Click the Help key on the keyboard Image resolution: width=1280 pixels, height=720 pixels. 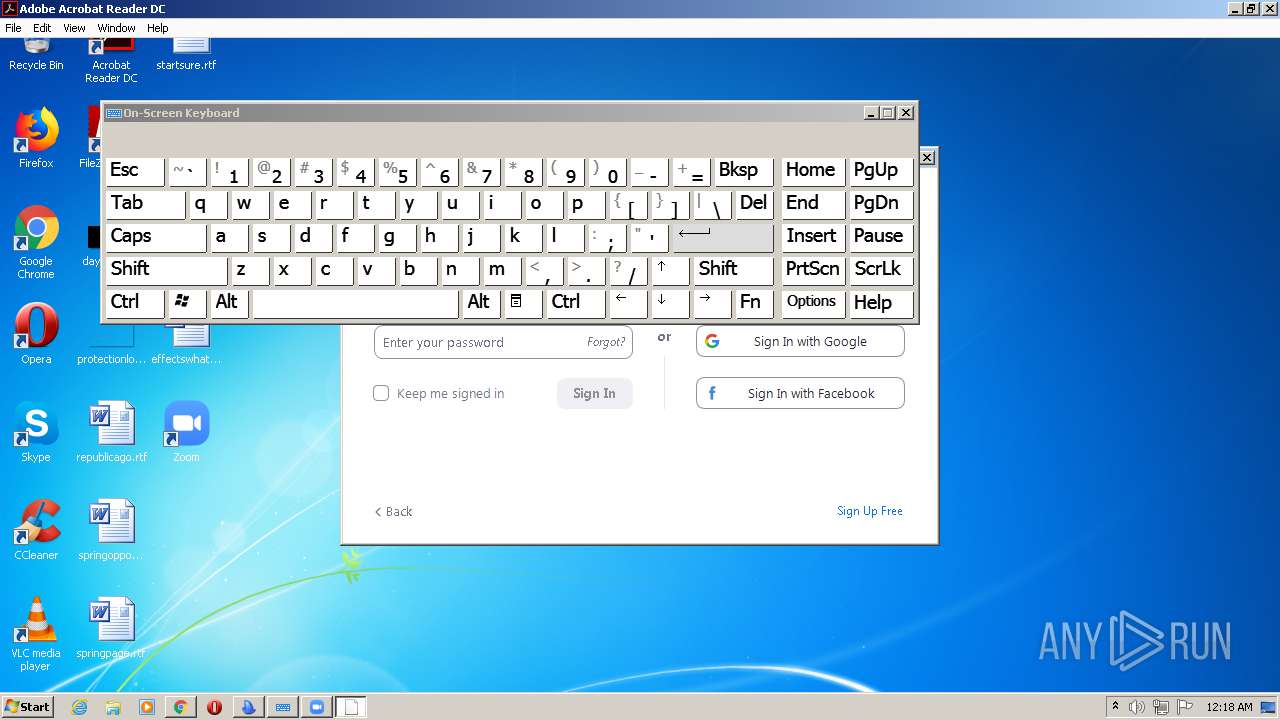pos(881,303)
